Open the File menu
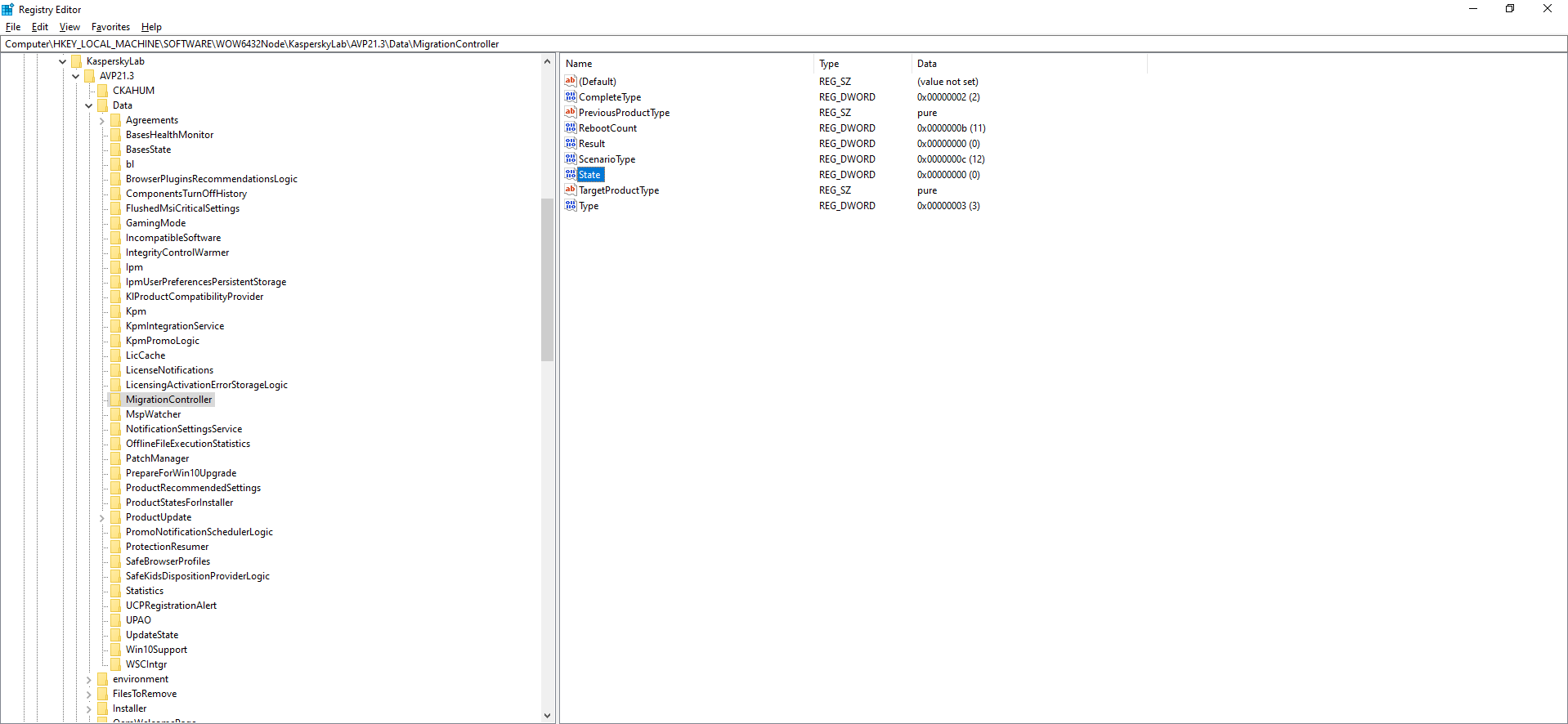Image resolution: width=1568 pixels, height=724 pixels. 13,27
